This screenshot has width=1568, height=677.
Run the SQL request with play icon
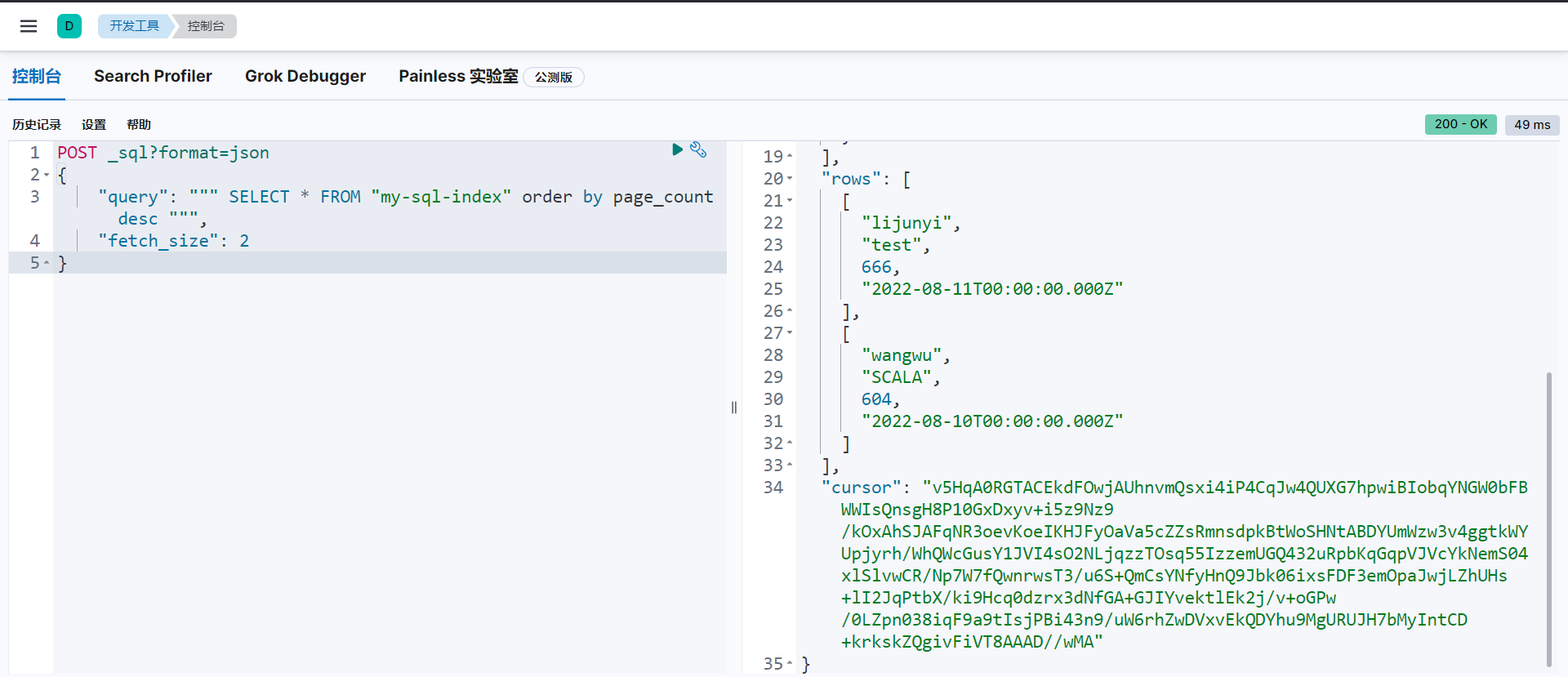pyautogui.click(x=677, y=149)
